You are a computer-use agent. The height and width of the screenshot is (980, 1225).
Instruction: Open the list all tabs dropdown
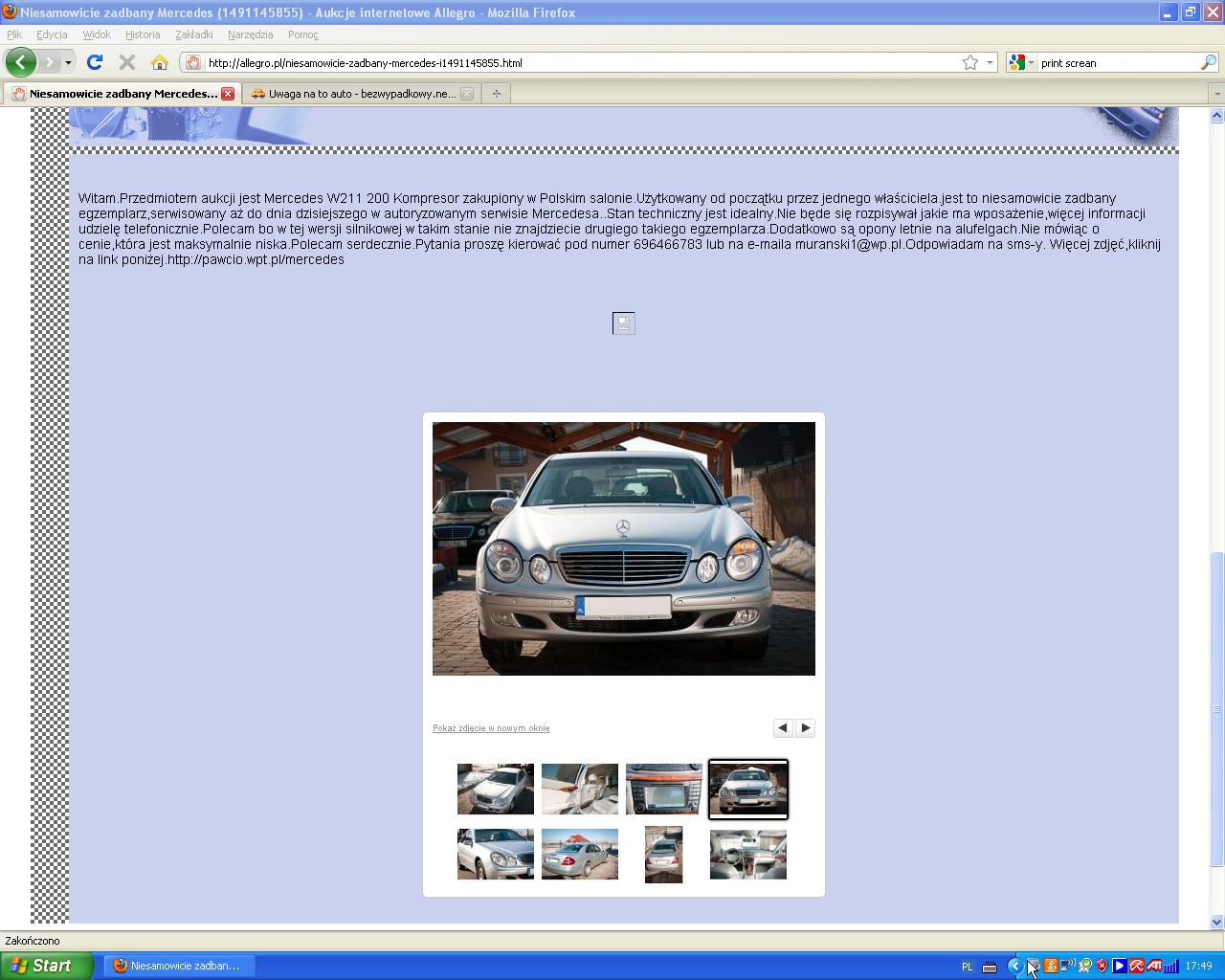1216,94
